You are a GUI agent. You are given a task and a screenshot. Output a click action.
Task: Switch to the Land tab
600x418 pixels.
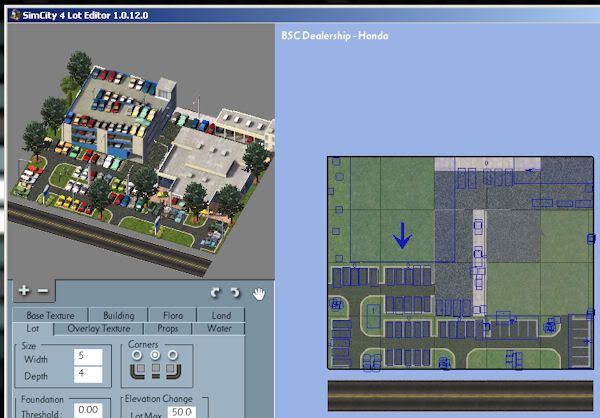(221, 315)
